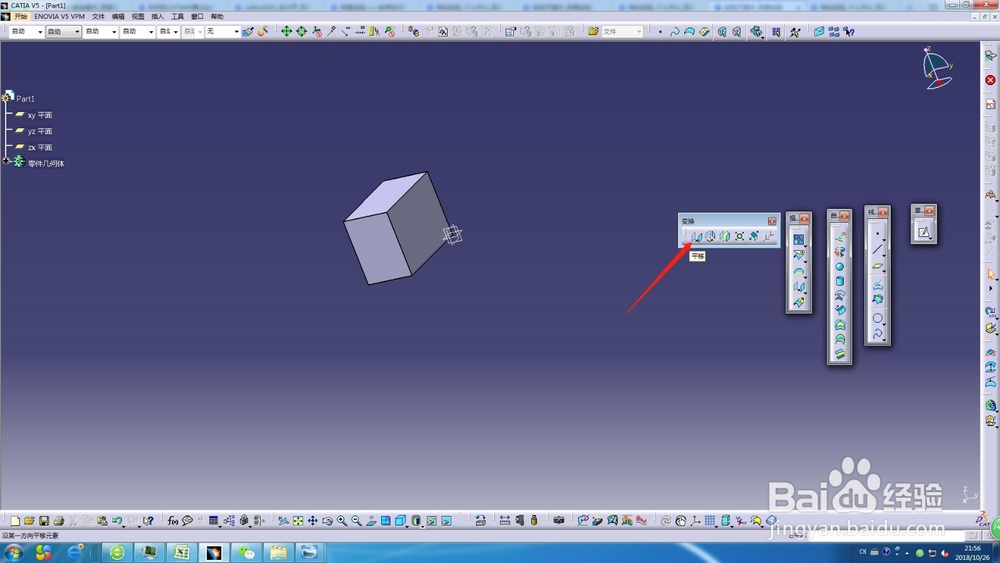Select the Scaling tool in 变换 toolbar

pos(739,237)
